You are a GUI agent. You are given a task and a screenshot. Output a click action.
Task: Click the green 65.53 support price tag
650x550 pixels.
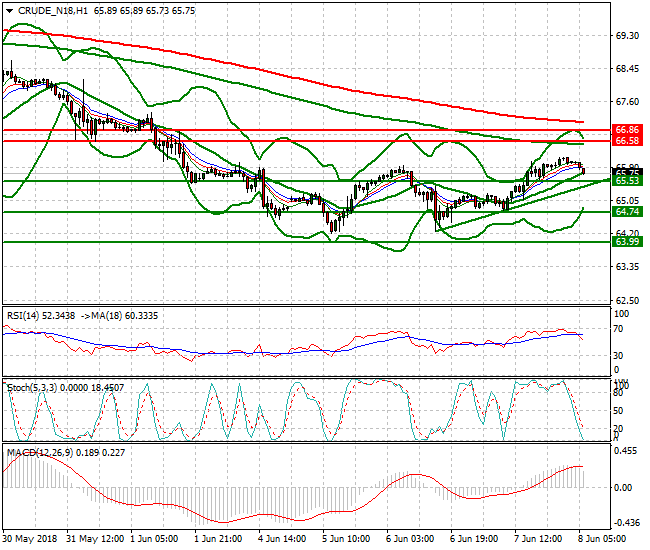627,181
